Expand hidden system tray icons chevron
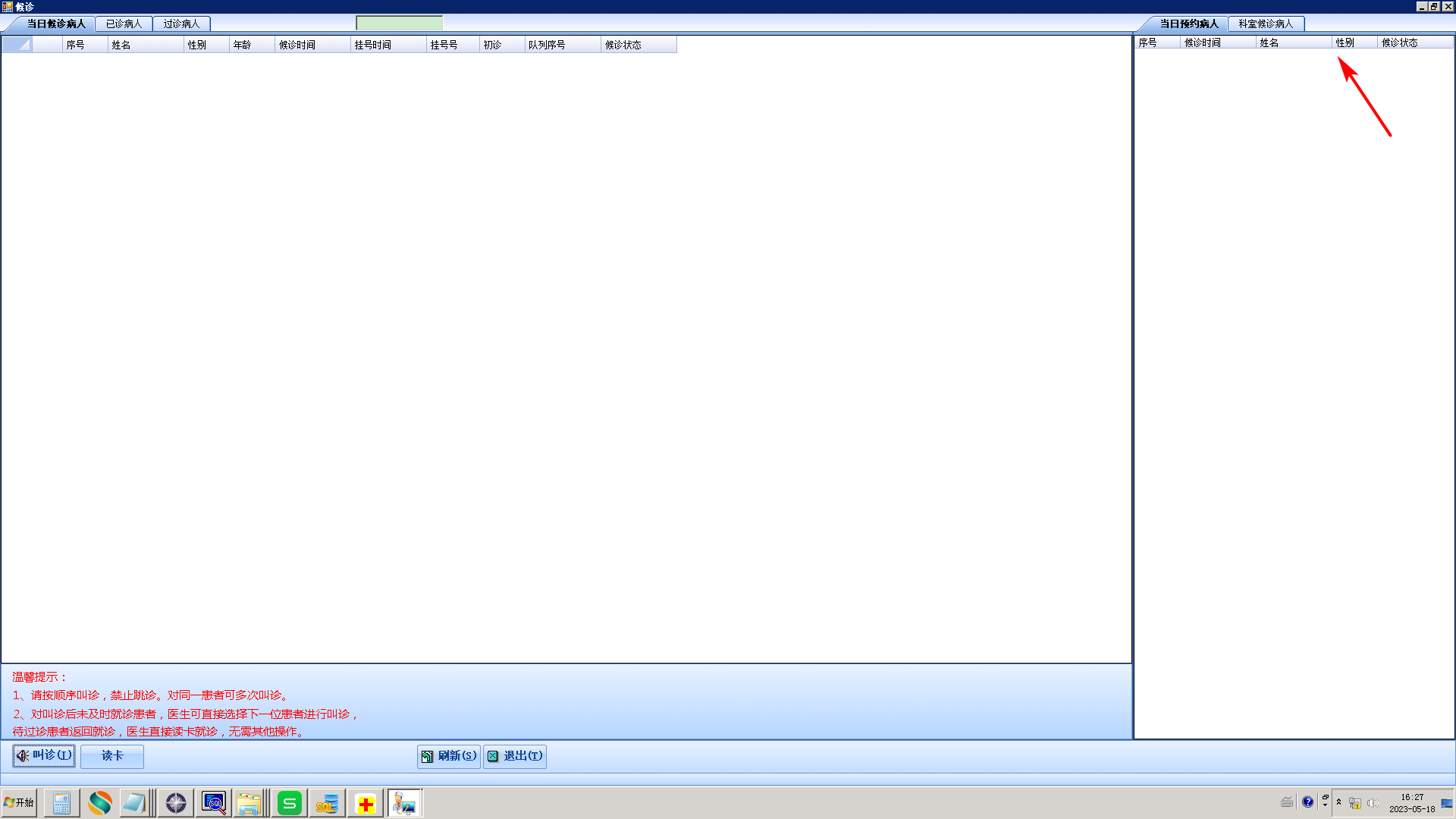 tap(1338, 802)
